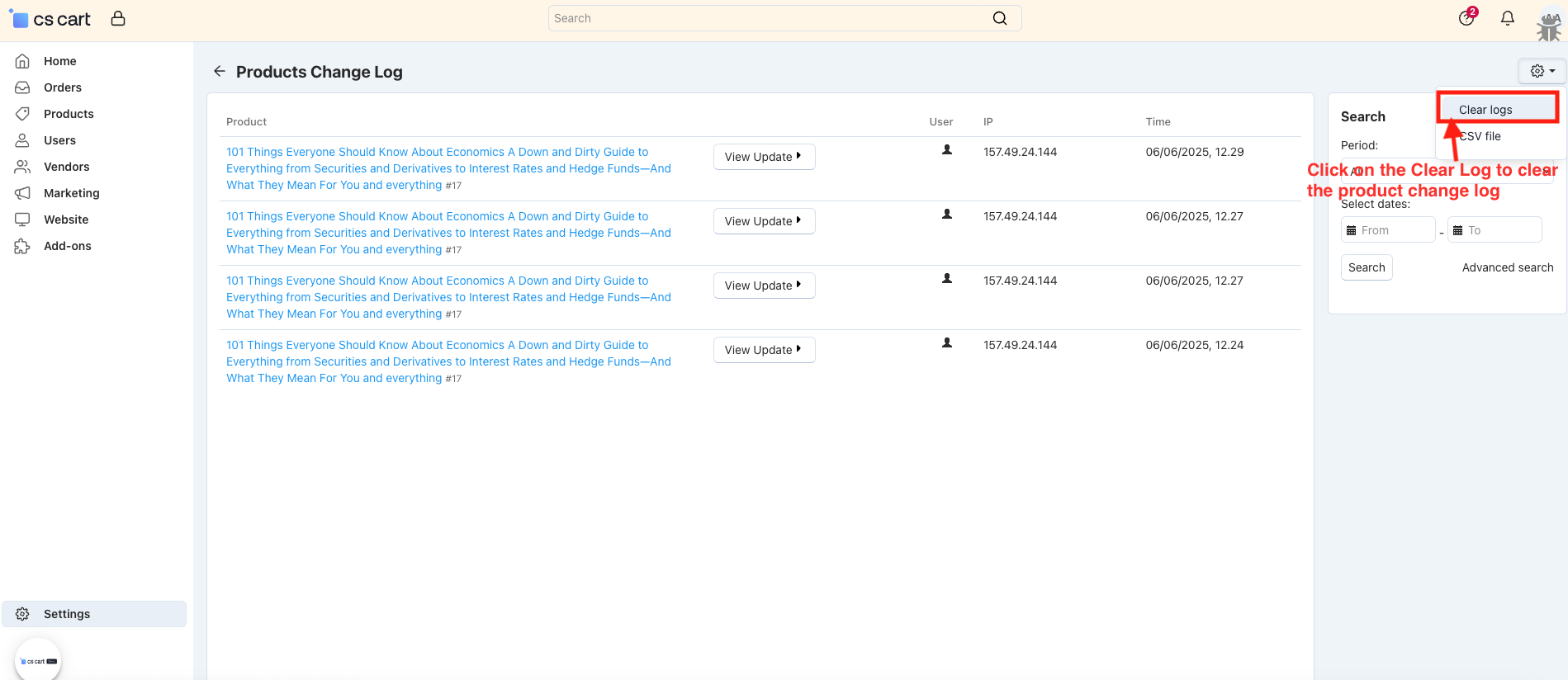Click IP 157.49.24.144 in 12.29 row

[x=1020, y=152]
